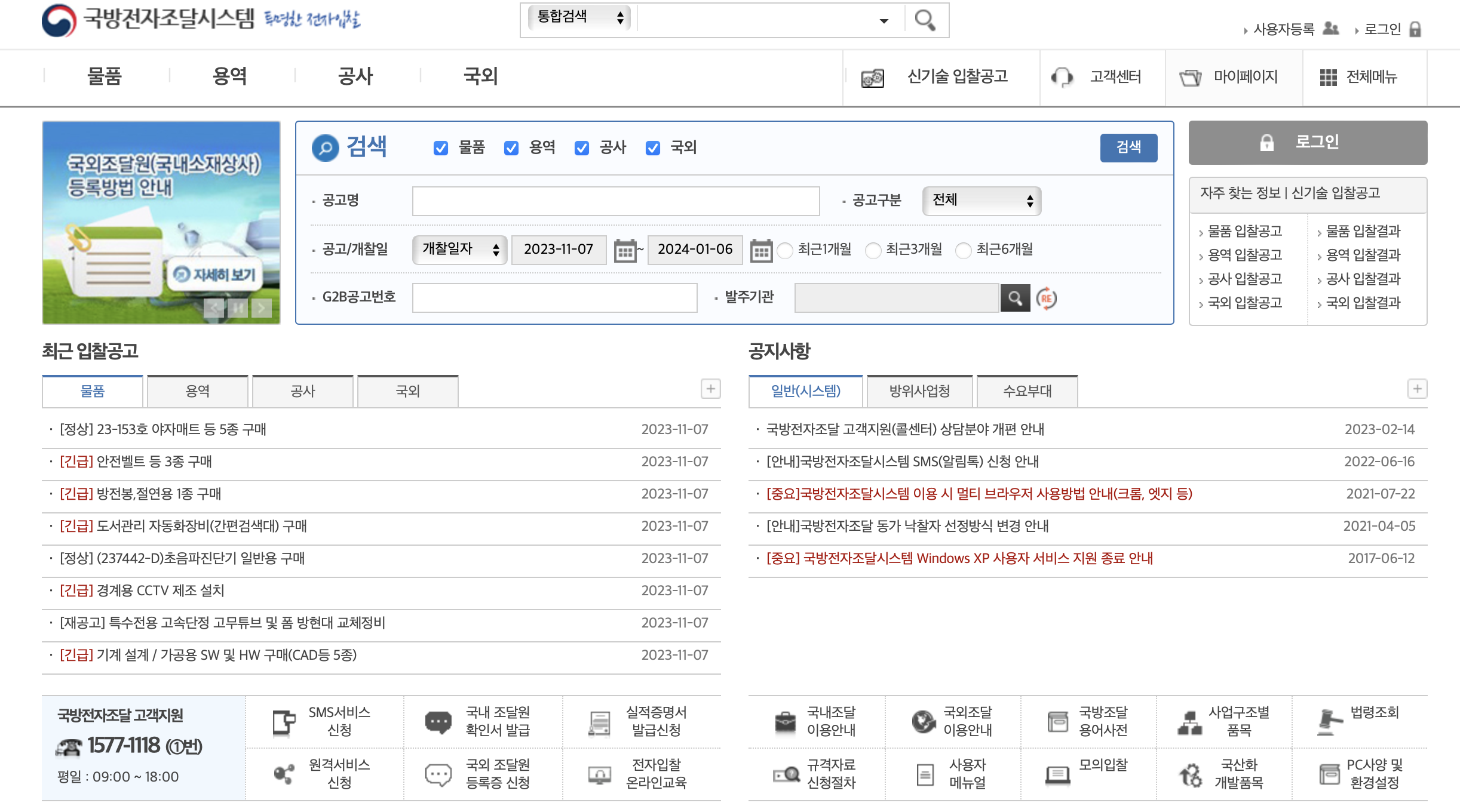The height and width of the screenshot is (812, 1460).
Task: Pause the banner carousel
Action: pyautogui.click(x=238, y=307)
